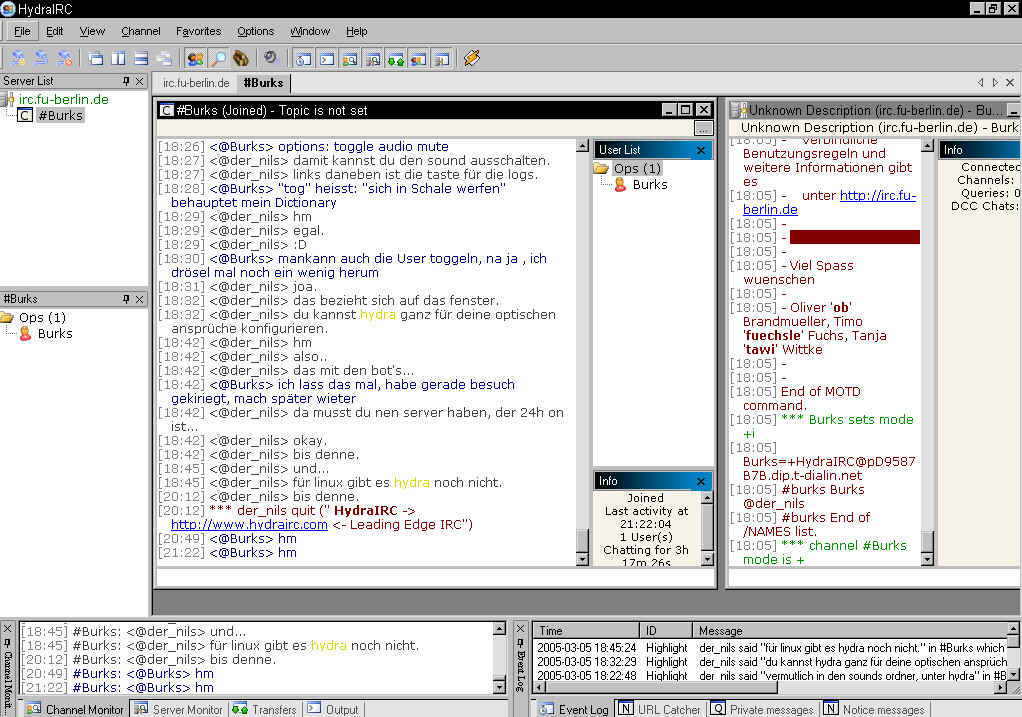Screen dimensions: 1022x717
Task: Click the yellow pencil notes toolbar icon
Action: [471, 59]
